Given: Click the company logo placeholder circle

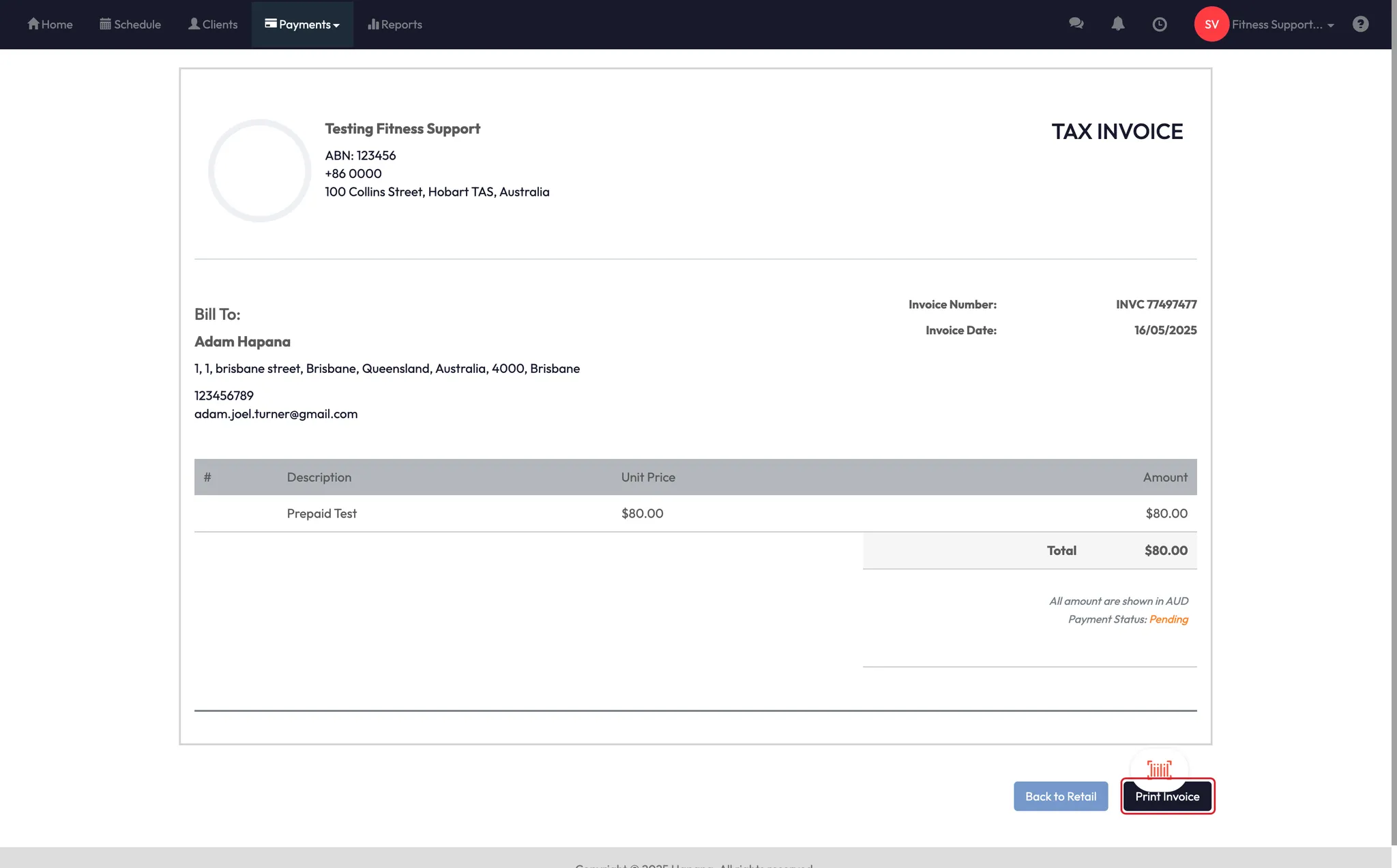Looking at the screenshot, I should coord(259,170).
